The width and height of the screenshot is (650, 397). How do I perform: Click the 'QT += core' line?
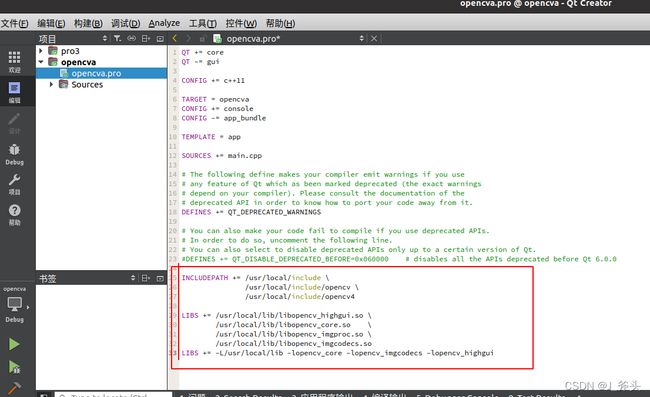202,52
